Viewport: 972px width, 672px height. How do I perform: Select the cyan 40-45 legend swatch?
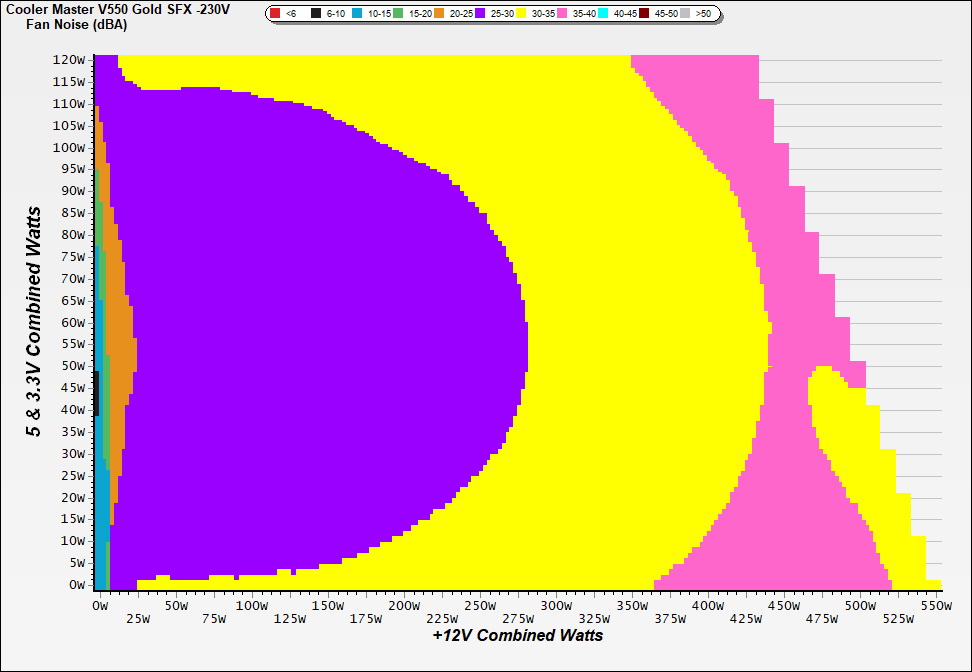pyautogui.click(x=603, y=14)
